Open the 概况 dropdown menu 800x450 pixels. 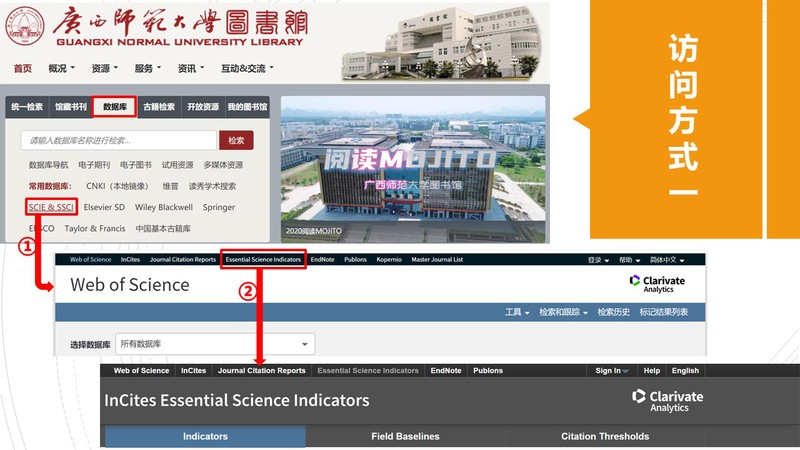[x=62, y=69]
